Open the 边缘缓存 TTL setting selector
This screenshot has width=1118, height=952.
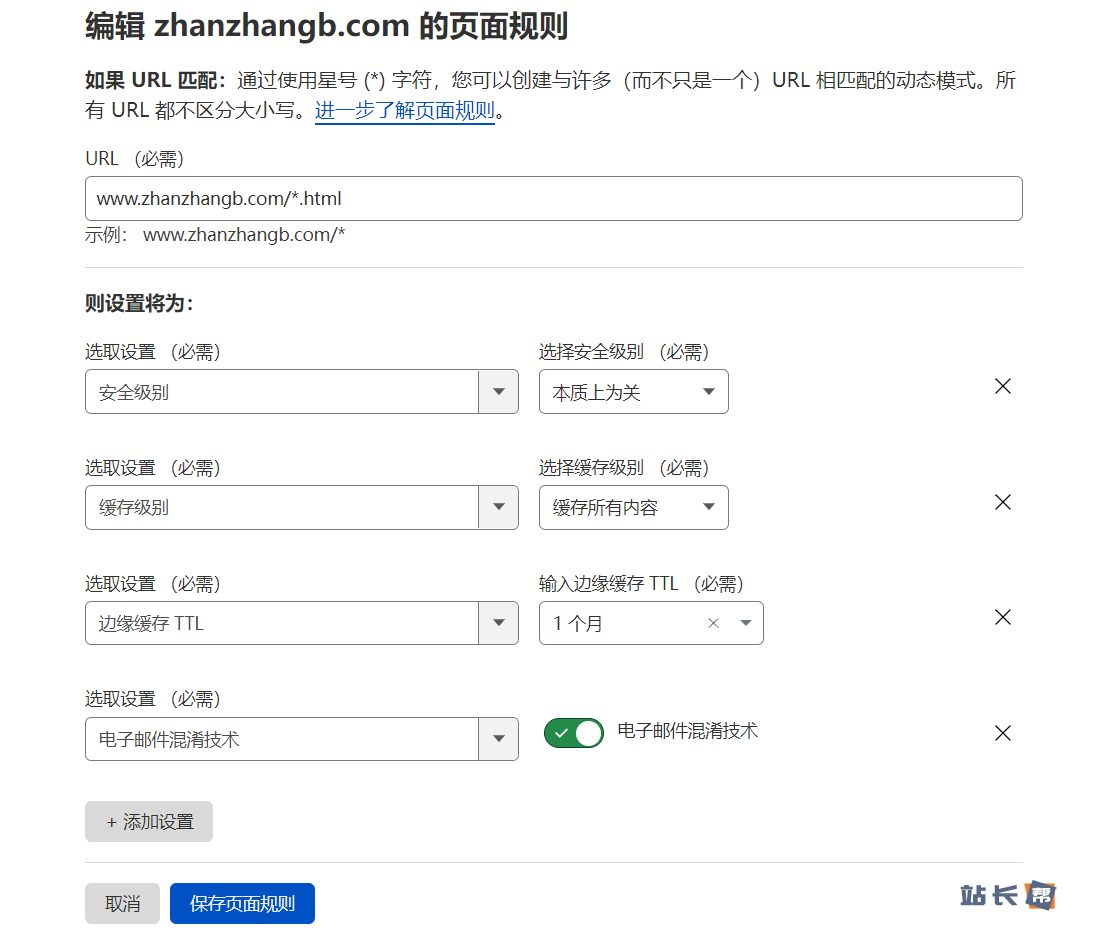click(498, 623)
